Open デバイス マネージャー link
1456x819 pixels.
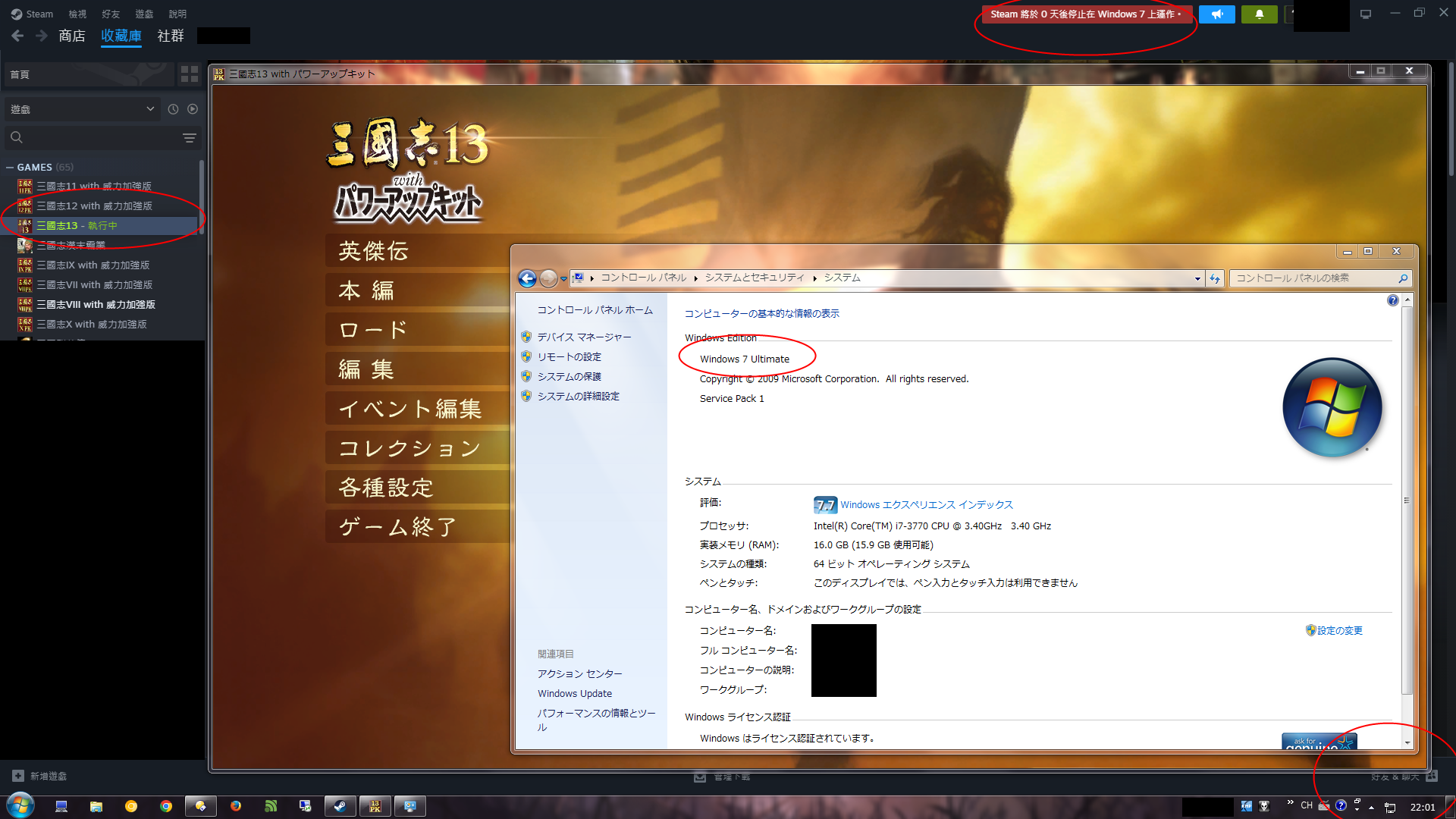coord(584,337)
